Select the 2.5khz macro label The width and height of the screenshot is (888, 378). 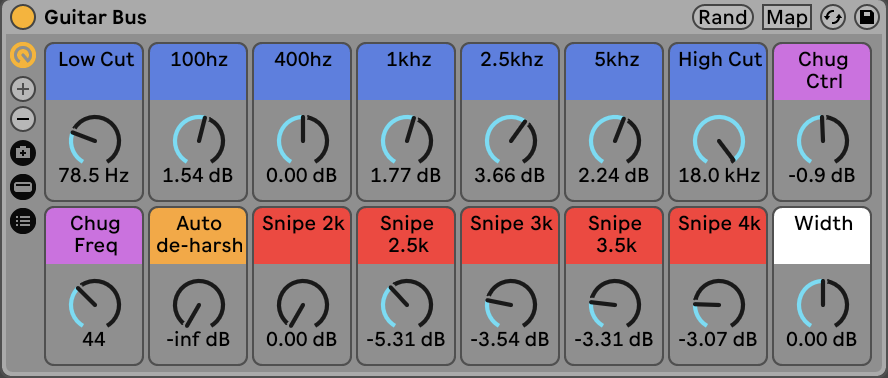(511, 72)
